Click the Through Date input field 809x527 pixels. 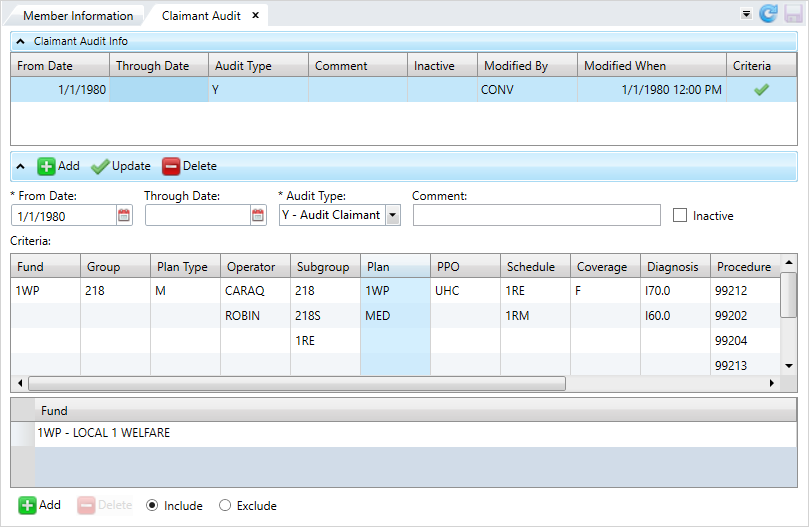point(198,216)
